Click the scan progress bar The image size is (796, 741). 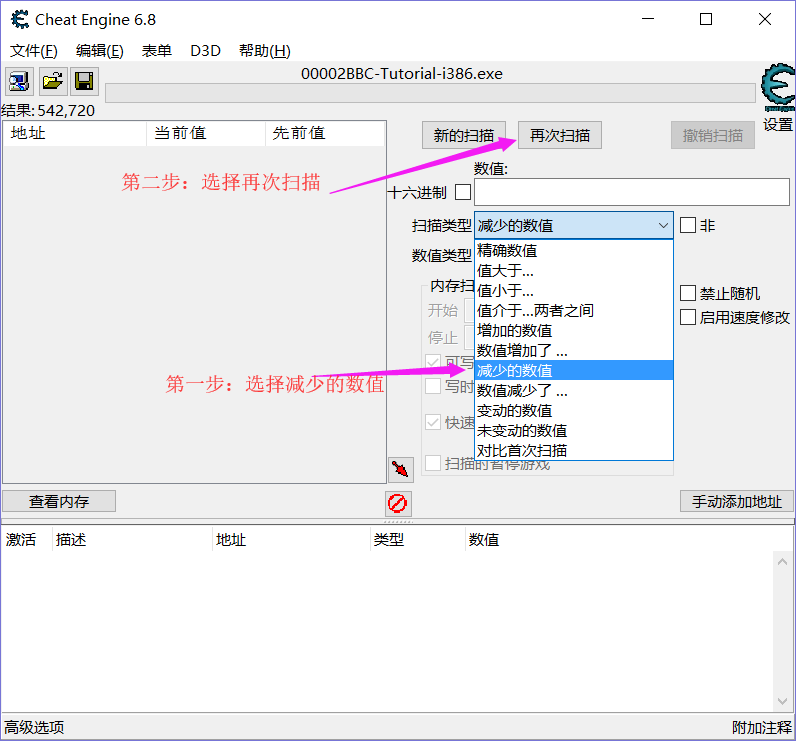(x=430, y=93)
